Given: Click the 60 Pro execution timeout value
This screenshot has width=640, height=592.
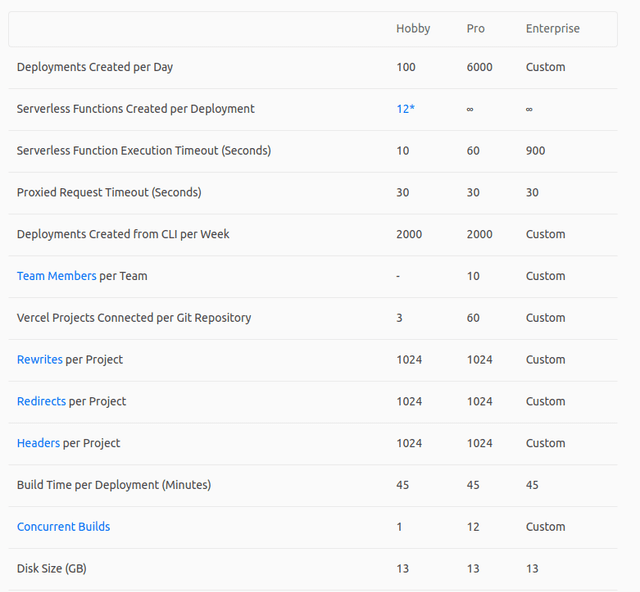Looking at the screenshot, I should click(473, 151).
